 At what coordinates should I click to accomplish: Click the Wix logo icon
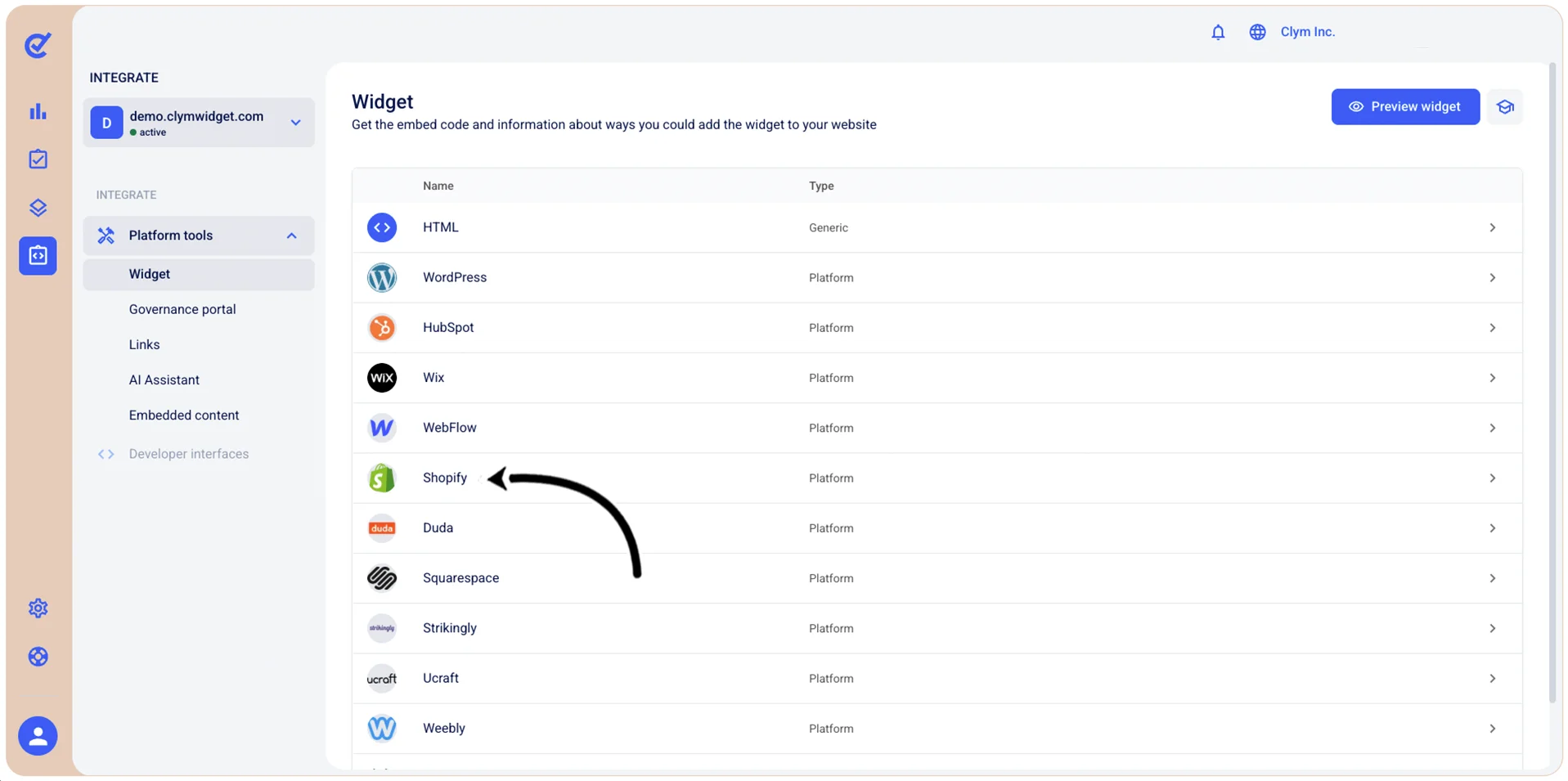click(x=382, y=378)
